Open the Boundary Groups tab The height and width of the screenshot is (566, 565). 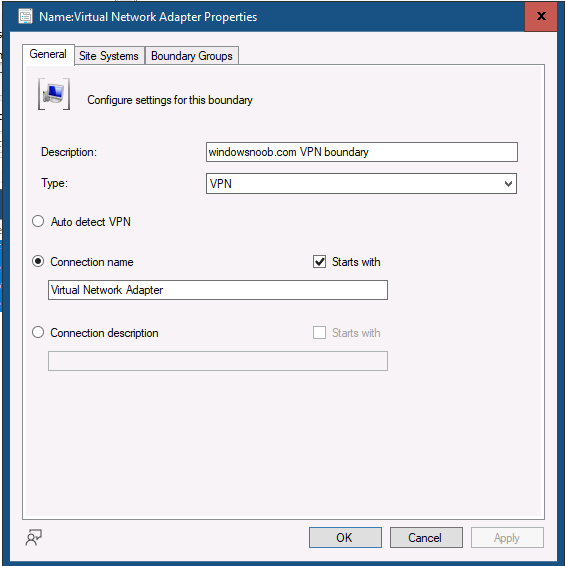(x=192, y=56)
